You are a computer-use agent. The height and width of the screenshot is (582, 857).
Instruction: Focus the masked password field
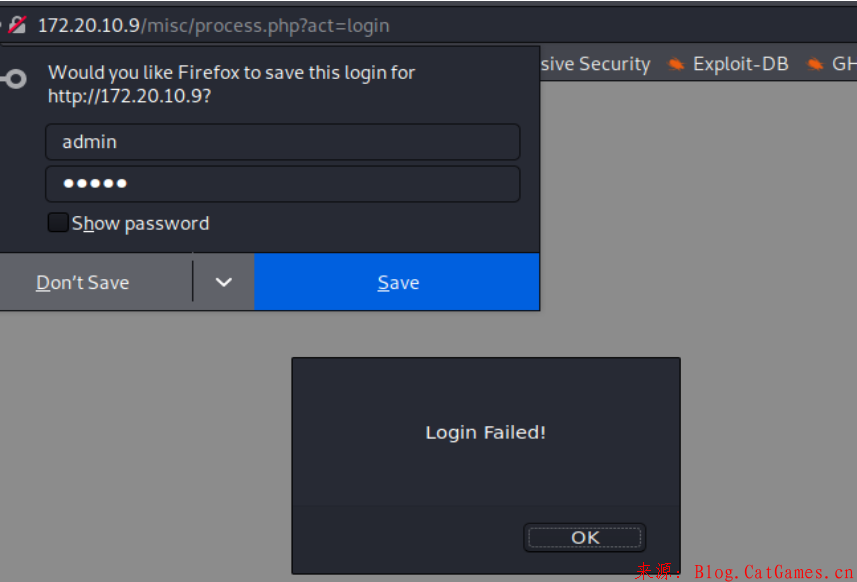point(282,184)
